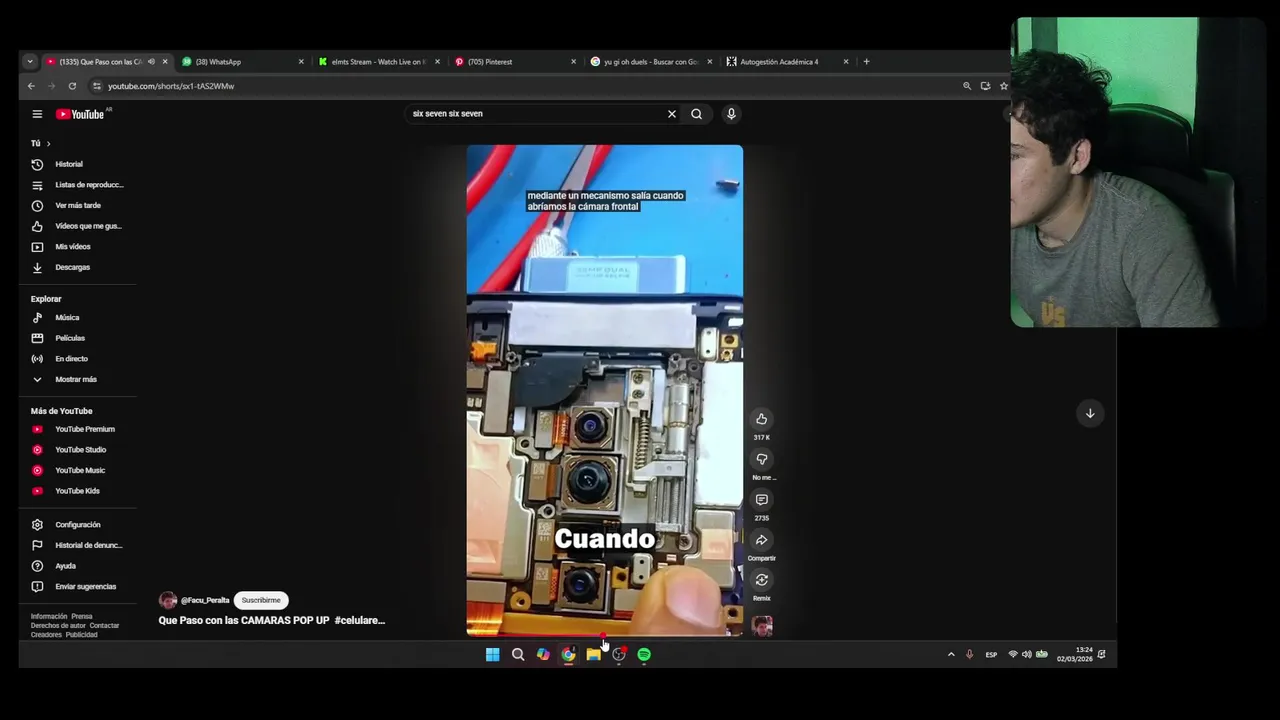Image resolution: width=1280 pixels, height=720 pixels.
Task: Open the tab search dropdown arrow
Action: [x=30, y=62]
